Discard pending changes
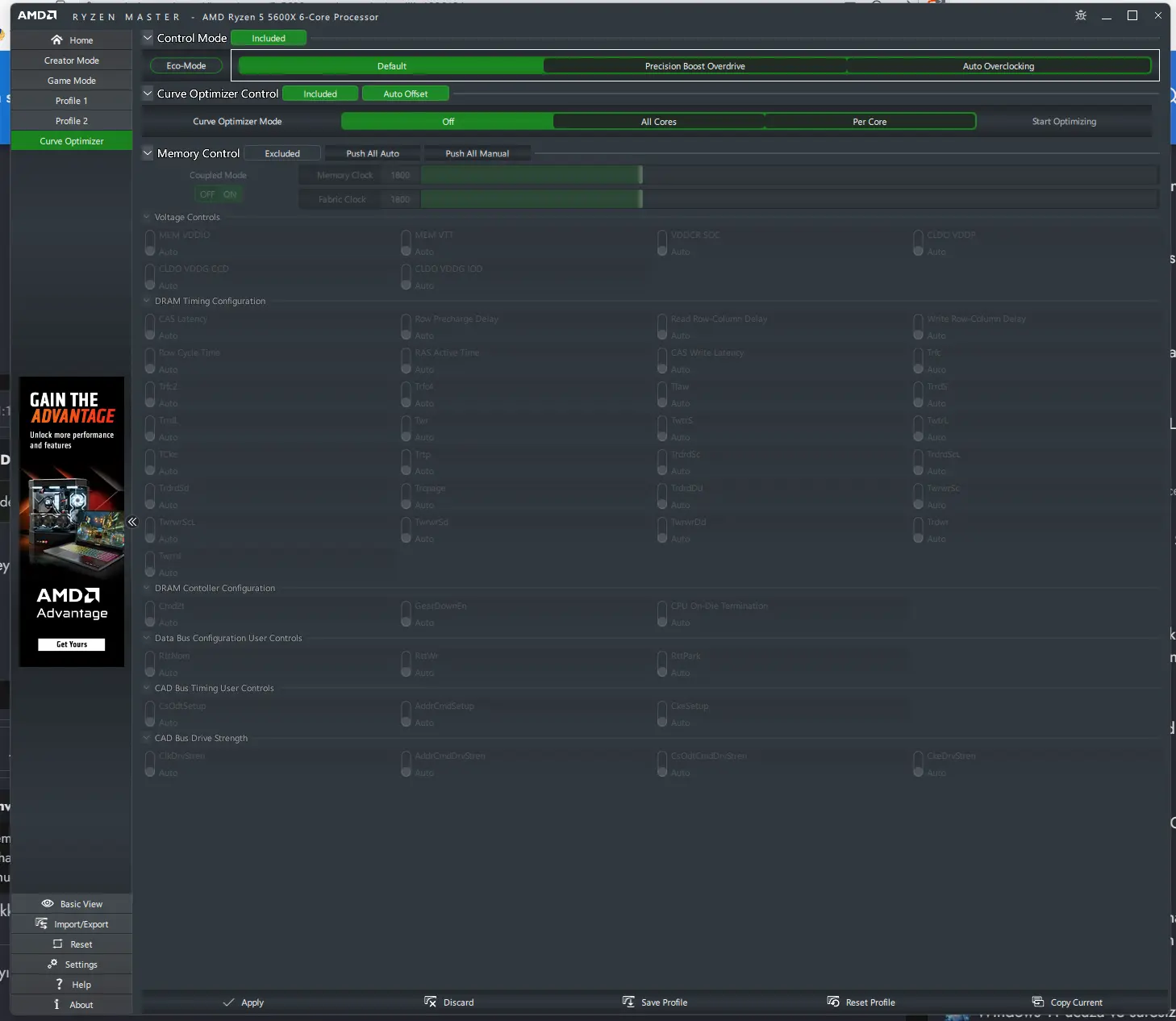Viewport: 1176px width, 1021px height. 449,1002
